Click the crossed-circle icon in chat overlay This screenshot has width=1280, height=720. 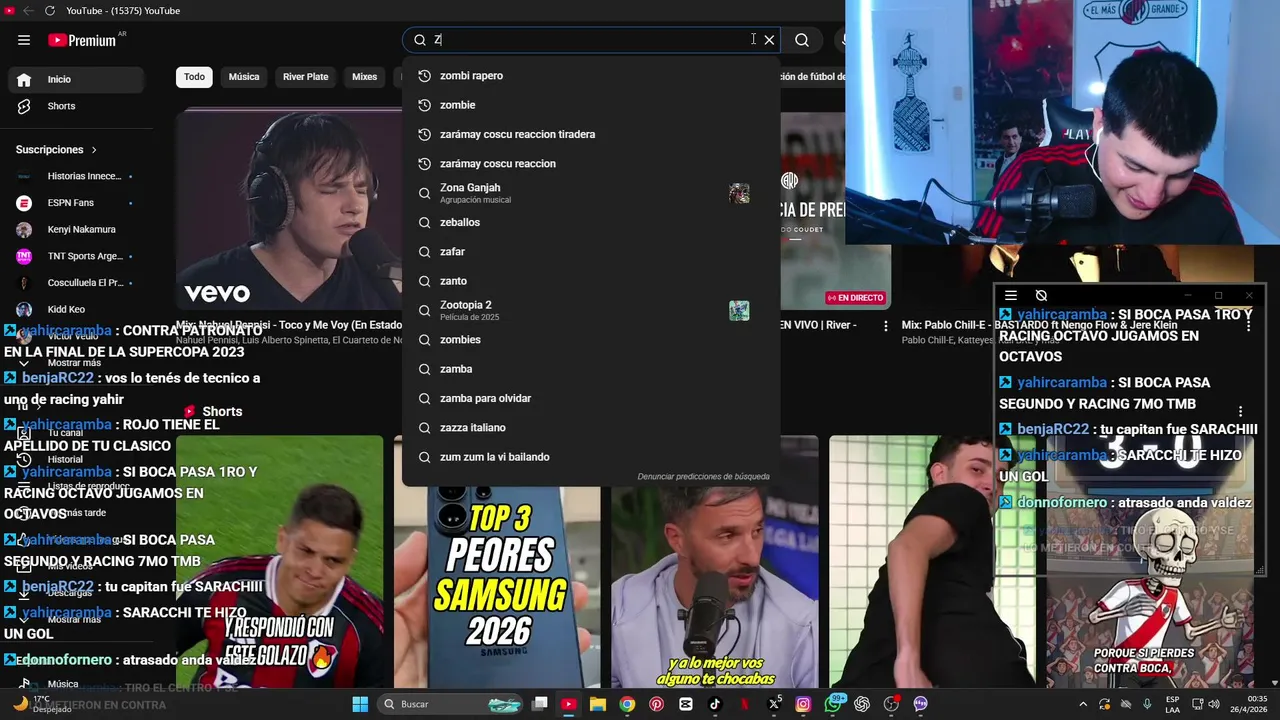coord(1041,295)
